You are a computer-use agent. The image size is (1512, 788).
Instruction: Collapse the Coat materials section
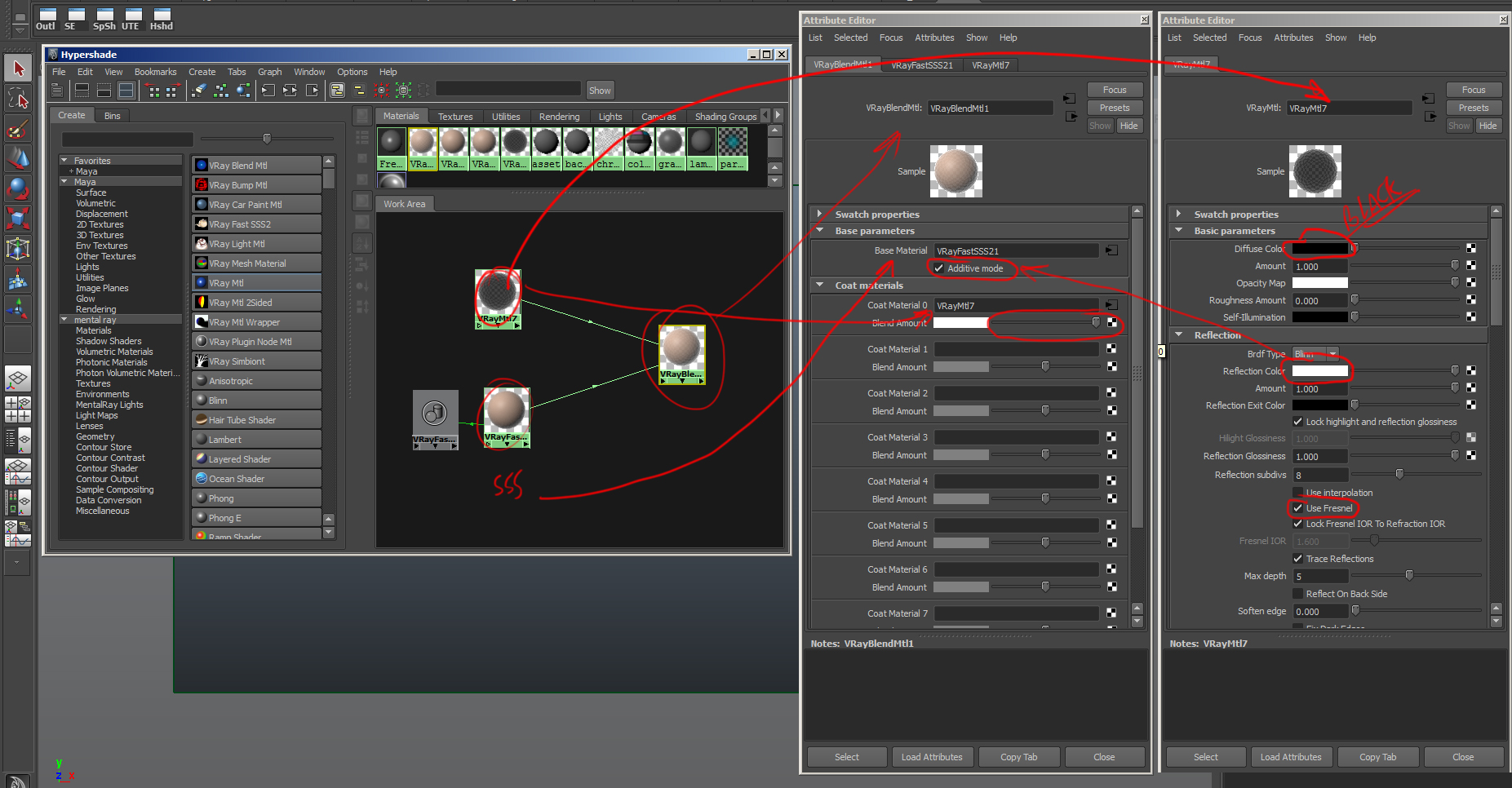pos(820,285)
